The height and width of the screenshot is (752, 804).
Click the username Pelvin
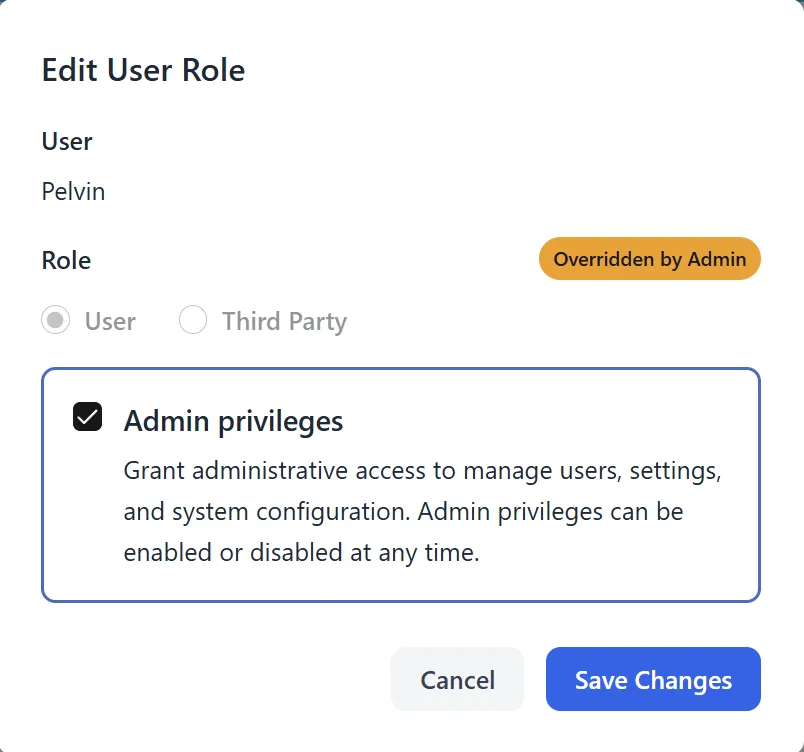tap(73, 191)
